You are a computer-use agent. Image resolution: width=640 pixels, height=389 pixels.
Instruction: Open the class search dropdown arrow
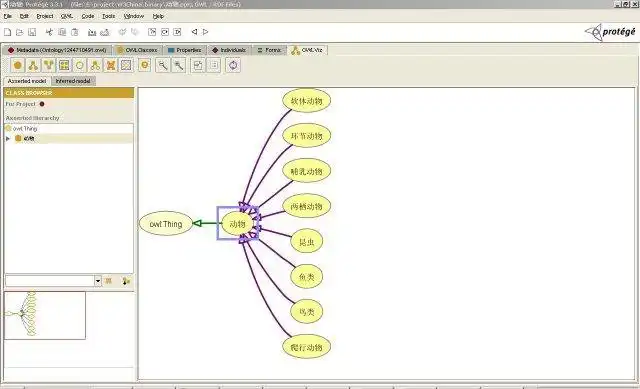pos(98,281)
